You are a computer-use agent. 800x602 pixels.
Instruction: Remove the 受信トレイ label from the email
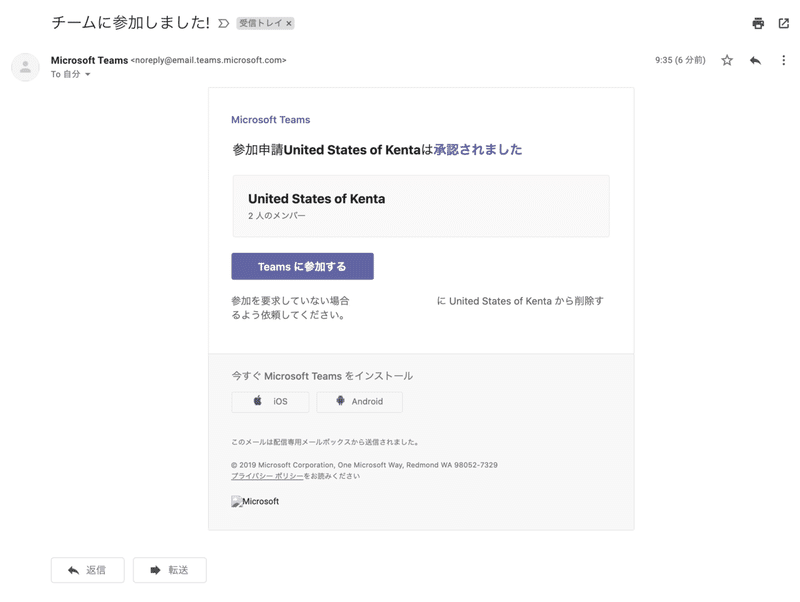tap(289, 23)
